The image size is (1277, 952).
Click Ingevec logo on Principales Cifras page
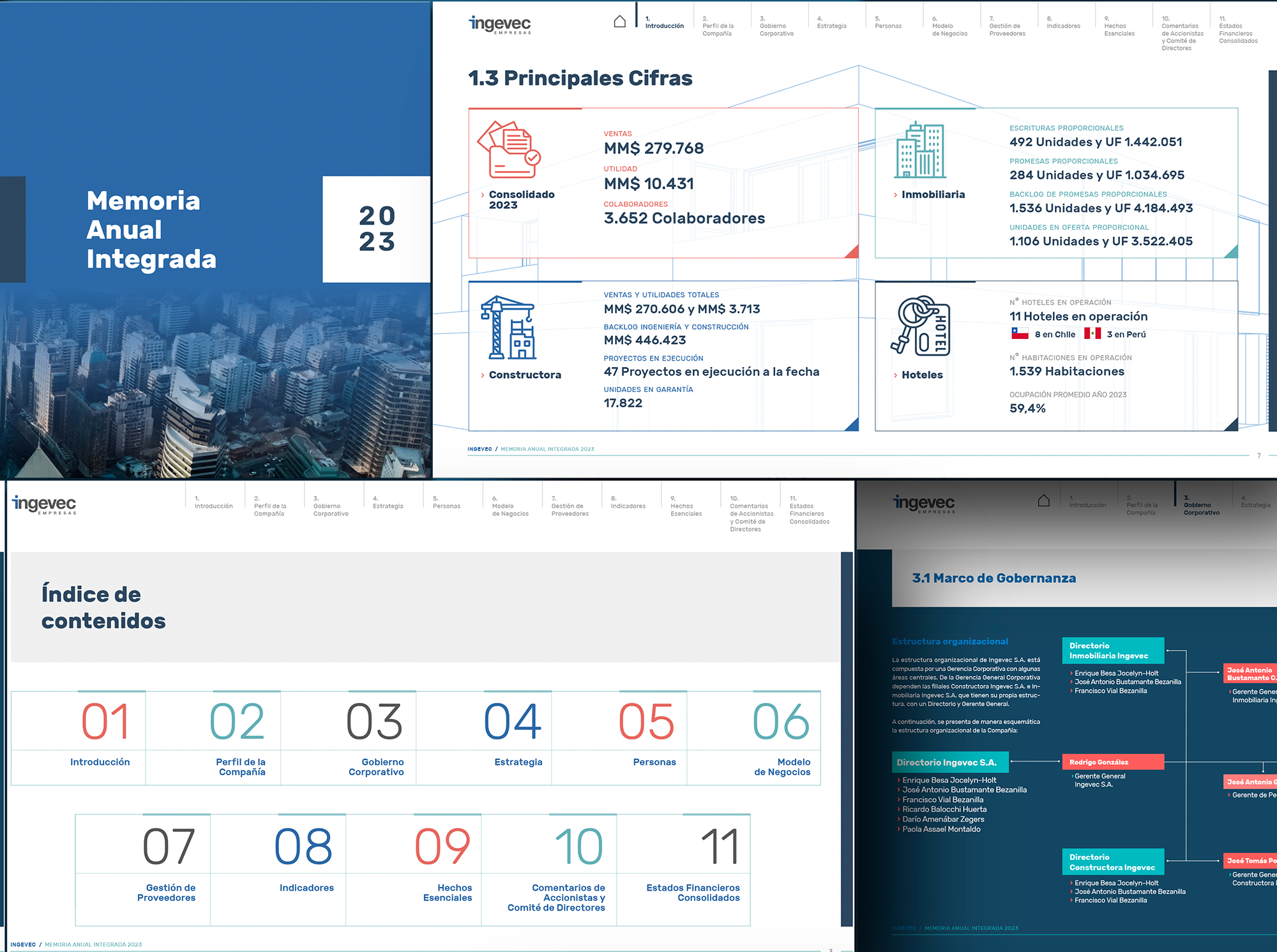(x=500, y=24)
